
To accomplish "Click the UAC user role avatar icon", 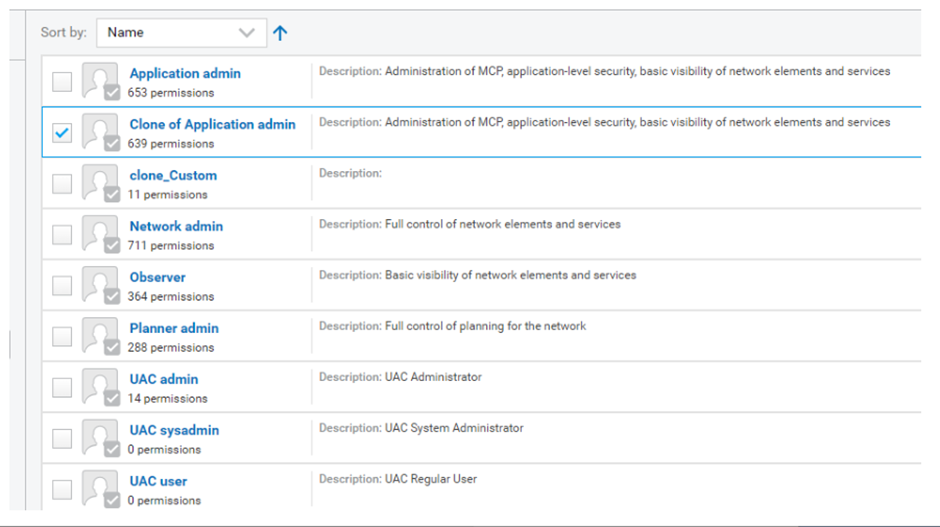I will click(100, 488).
